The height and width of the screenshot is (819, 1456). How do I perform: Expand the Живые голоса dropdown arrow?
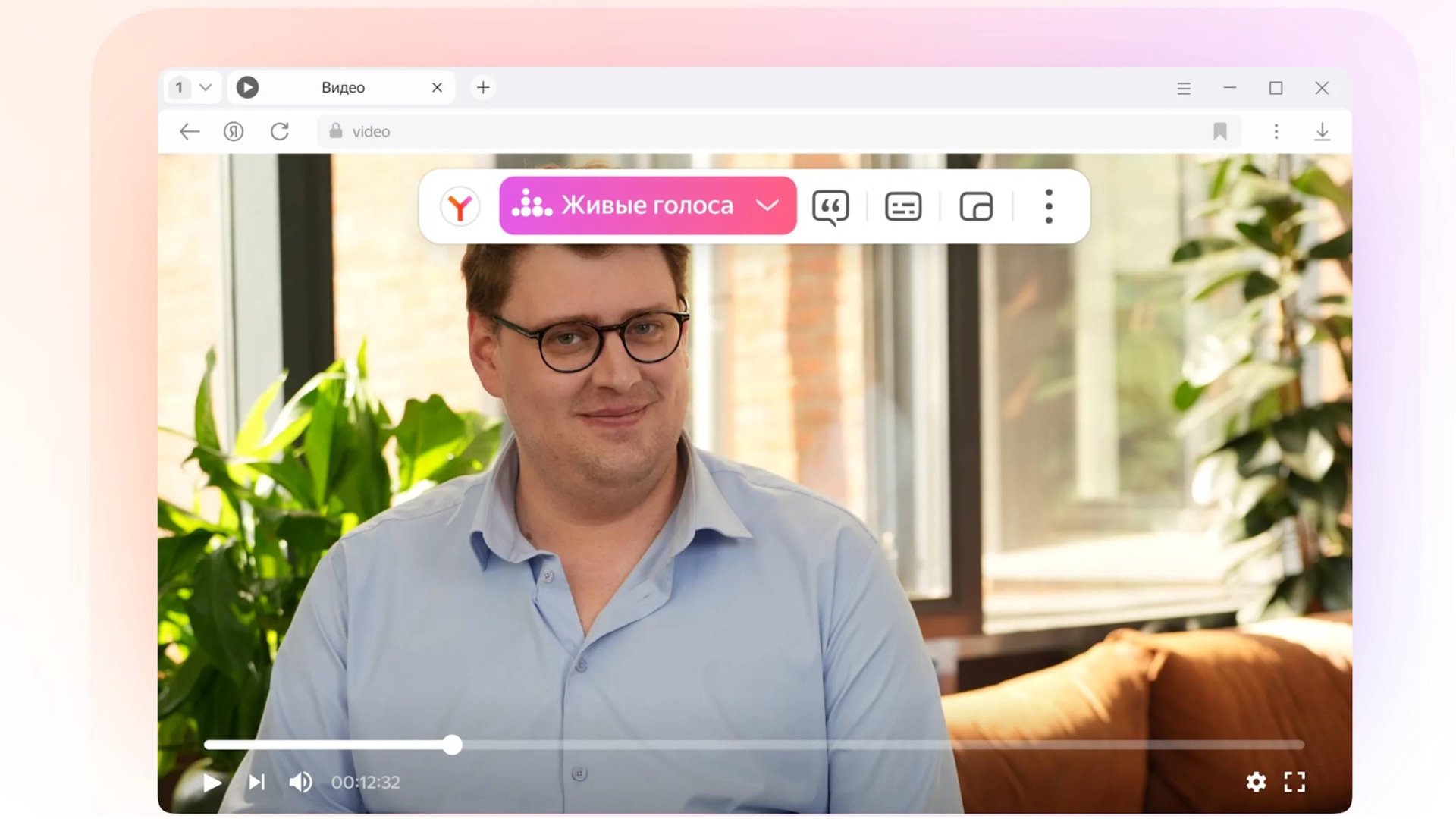point(767,206)
